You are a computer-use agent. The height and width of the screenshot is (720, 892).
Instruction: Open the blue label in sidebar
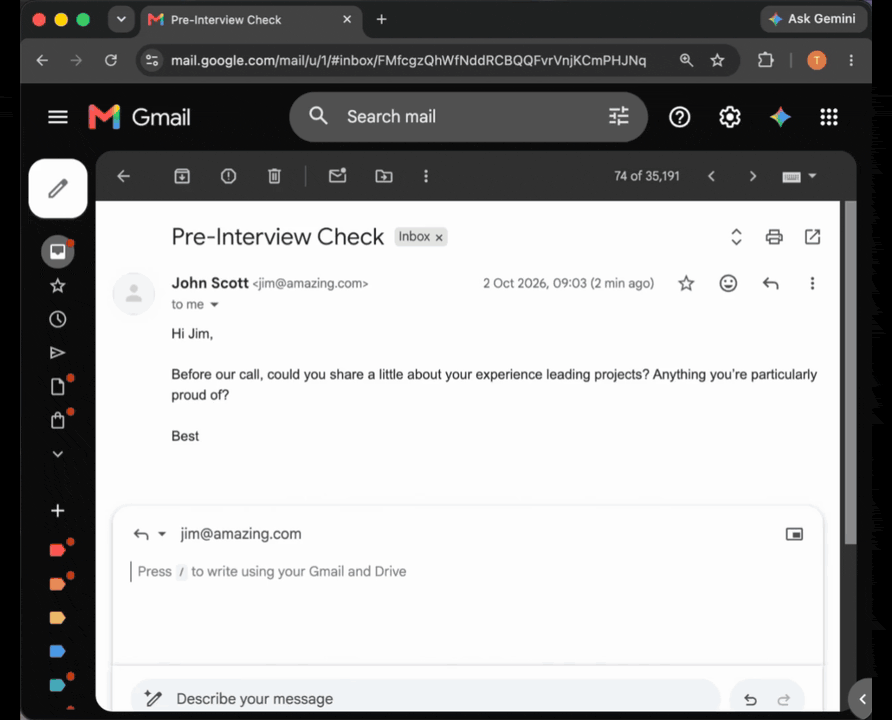click(x=57, y=651)
